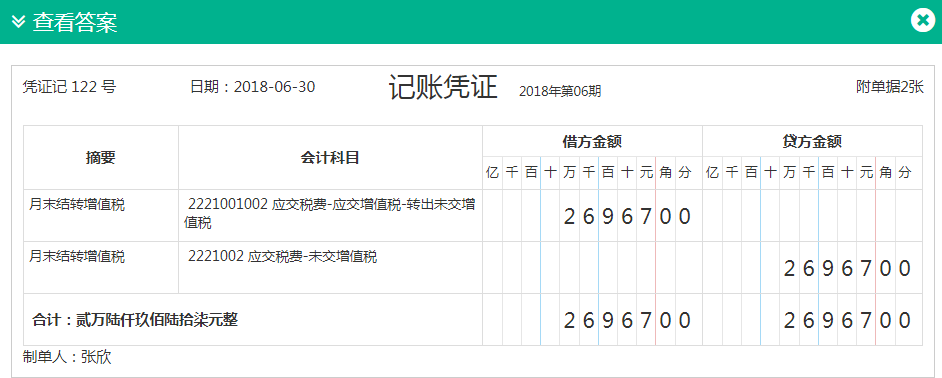The width and height of the screenshot is (942, 378).
Task: Click the 亿 unit header under 借方金额
Action: click(493, 173)
